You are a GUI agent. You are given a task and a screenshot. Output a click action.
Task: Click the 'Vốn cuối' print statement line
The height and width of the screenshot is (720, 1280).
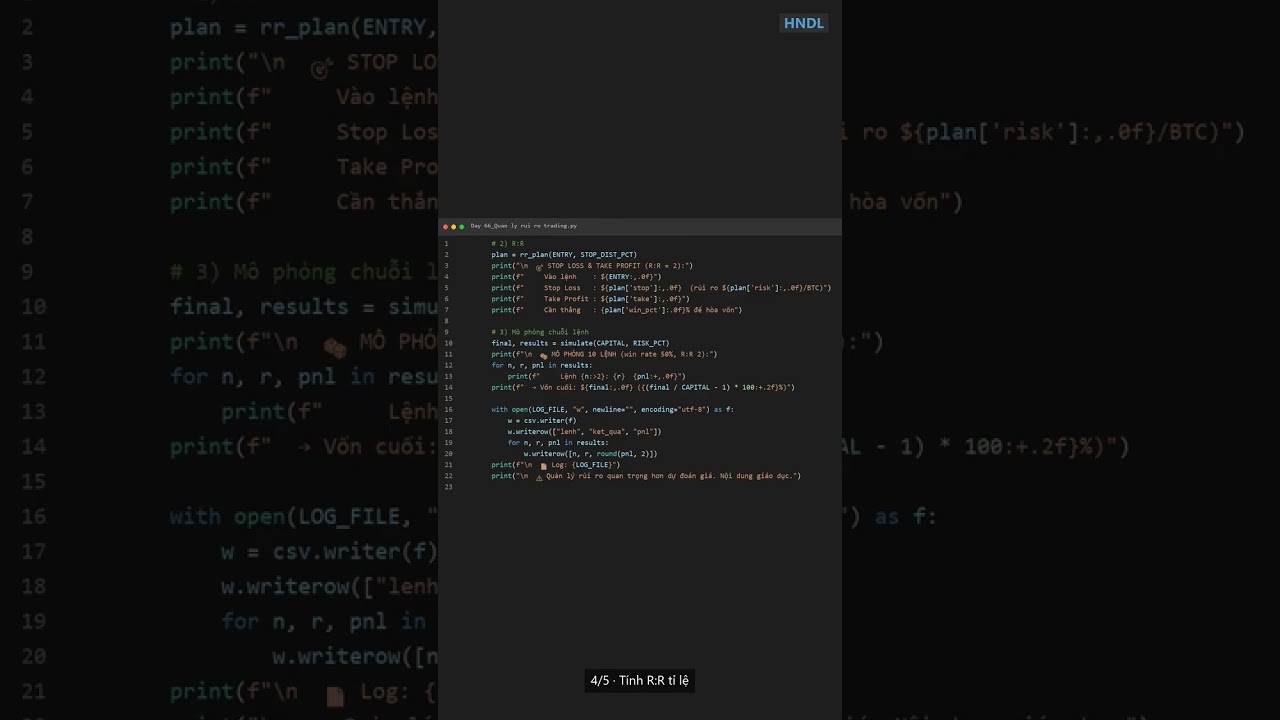point(643,387)
